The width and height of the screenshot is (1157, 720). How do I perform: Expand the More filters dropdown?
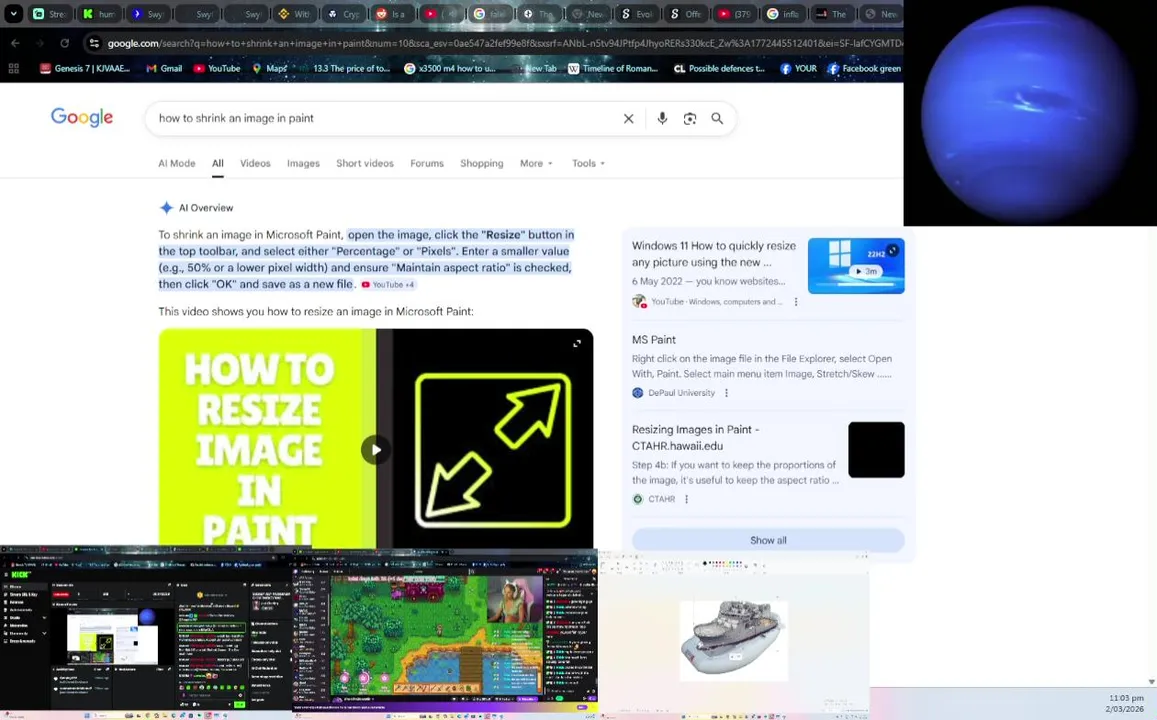coord(536,163)
